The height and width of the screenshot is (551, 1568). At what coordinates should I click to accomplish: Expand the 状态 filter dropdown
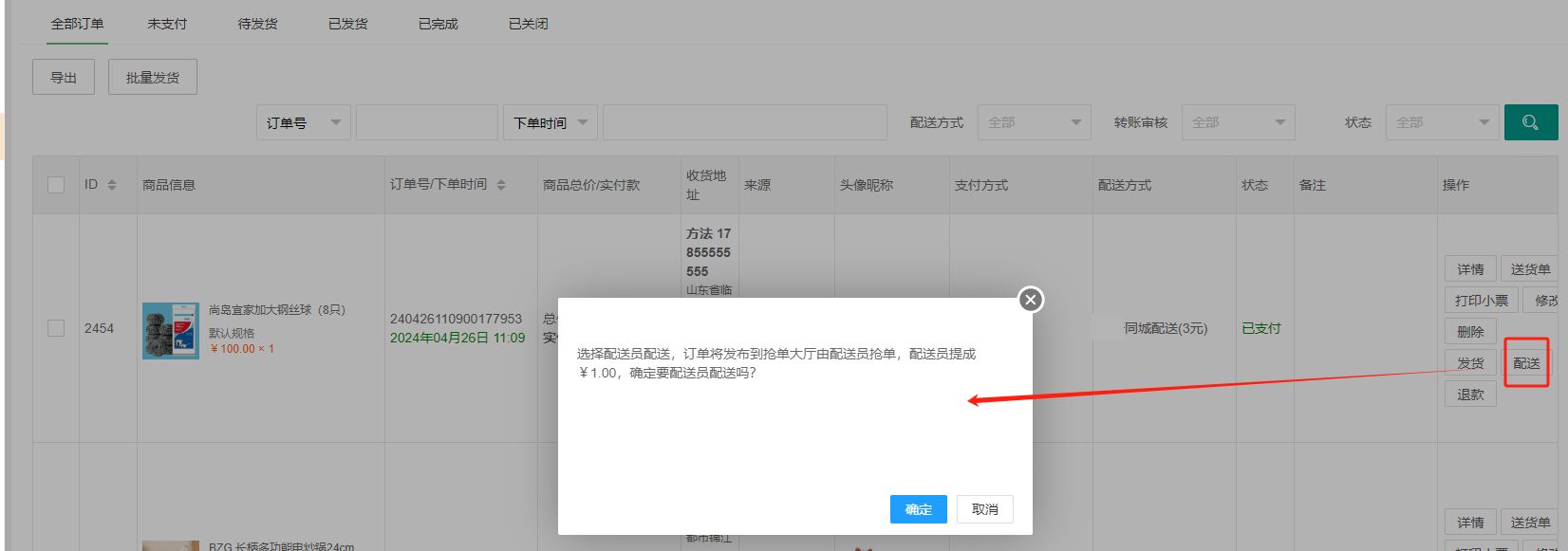[1442, 122]
